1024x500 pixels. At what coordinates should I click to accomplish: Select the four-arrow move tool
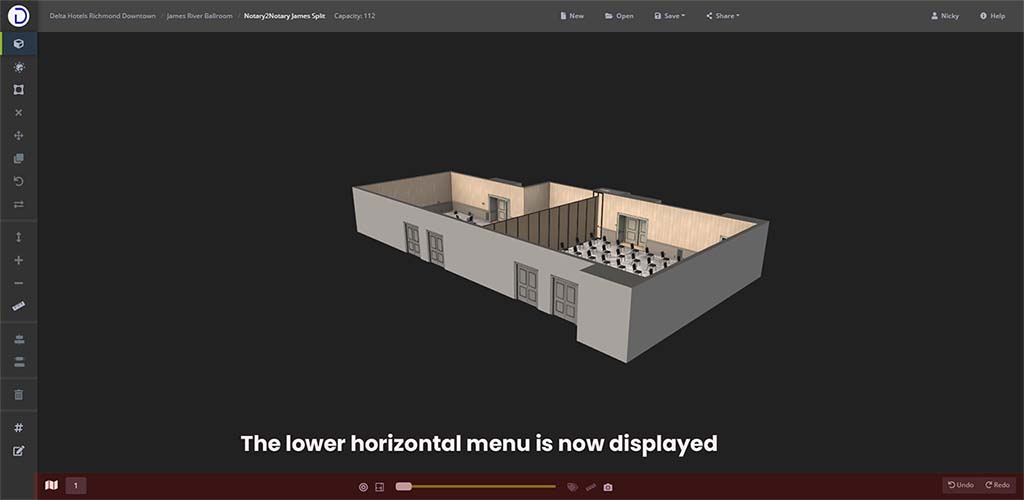click(x=19, y=135)
